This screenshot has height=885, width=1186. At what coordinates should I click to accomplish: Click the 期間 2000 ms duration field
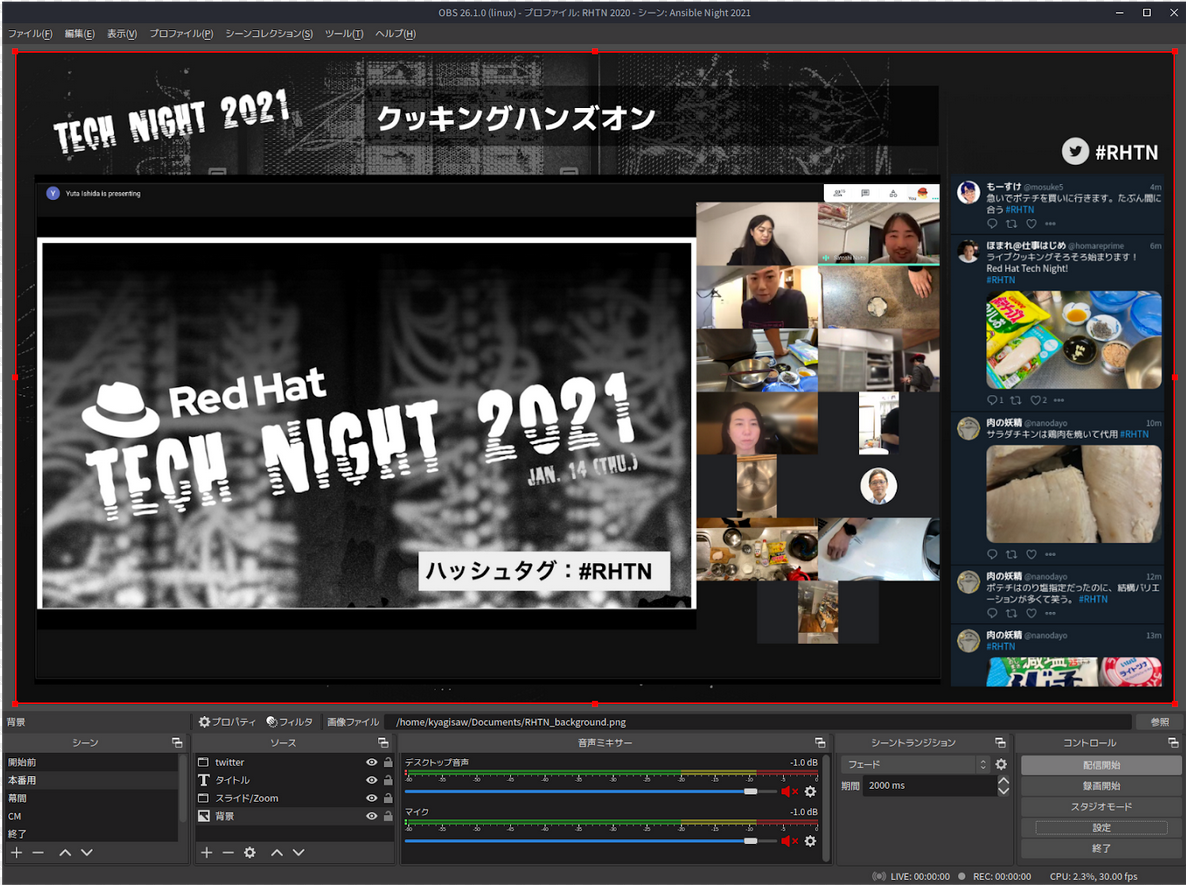[x=930, y=786]
